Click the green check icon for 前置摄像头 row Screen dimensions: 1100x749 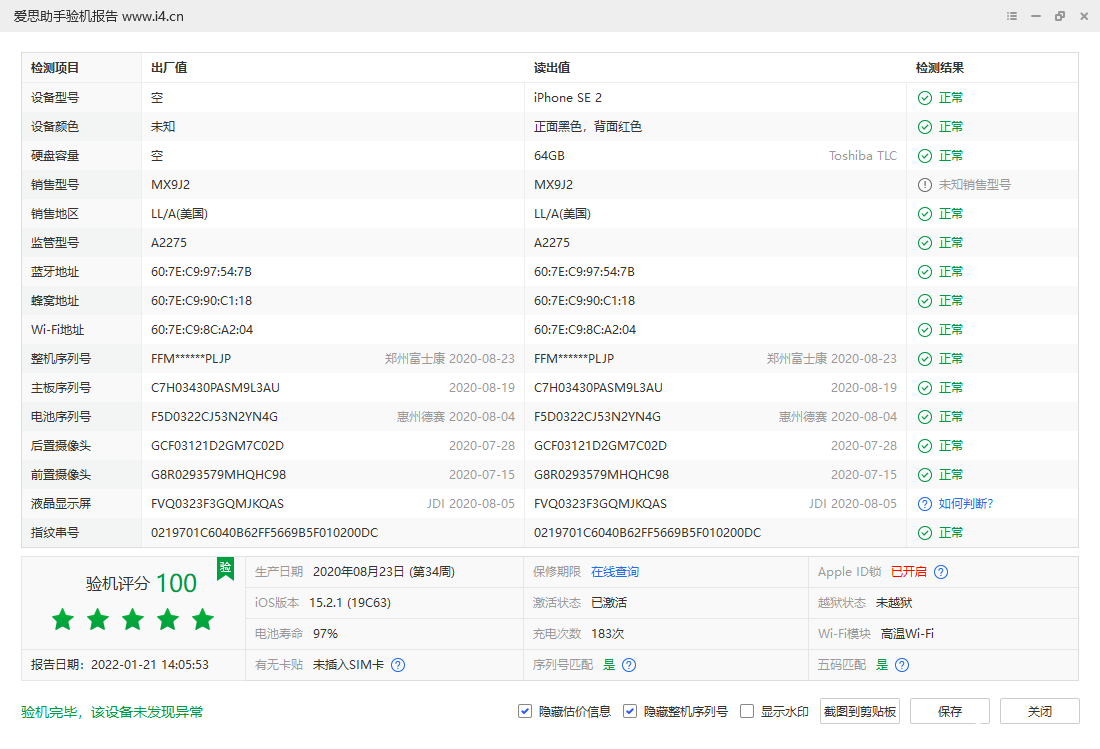pos(925,475)
